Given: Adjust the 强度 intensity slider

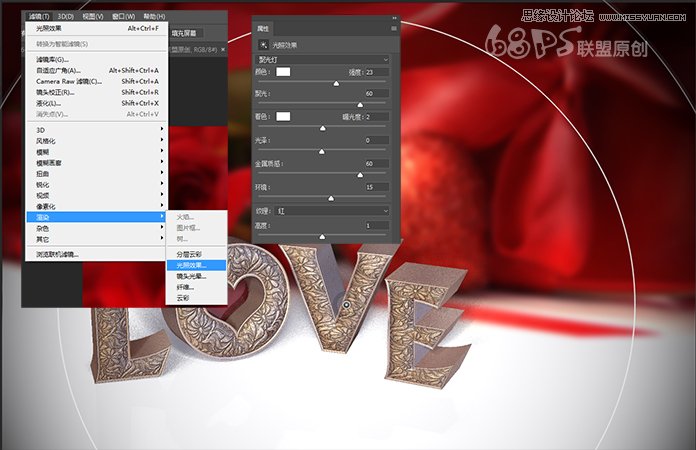Looking at the screenshot, I should (x=336, y=83).
